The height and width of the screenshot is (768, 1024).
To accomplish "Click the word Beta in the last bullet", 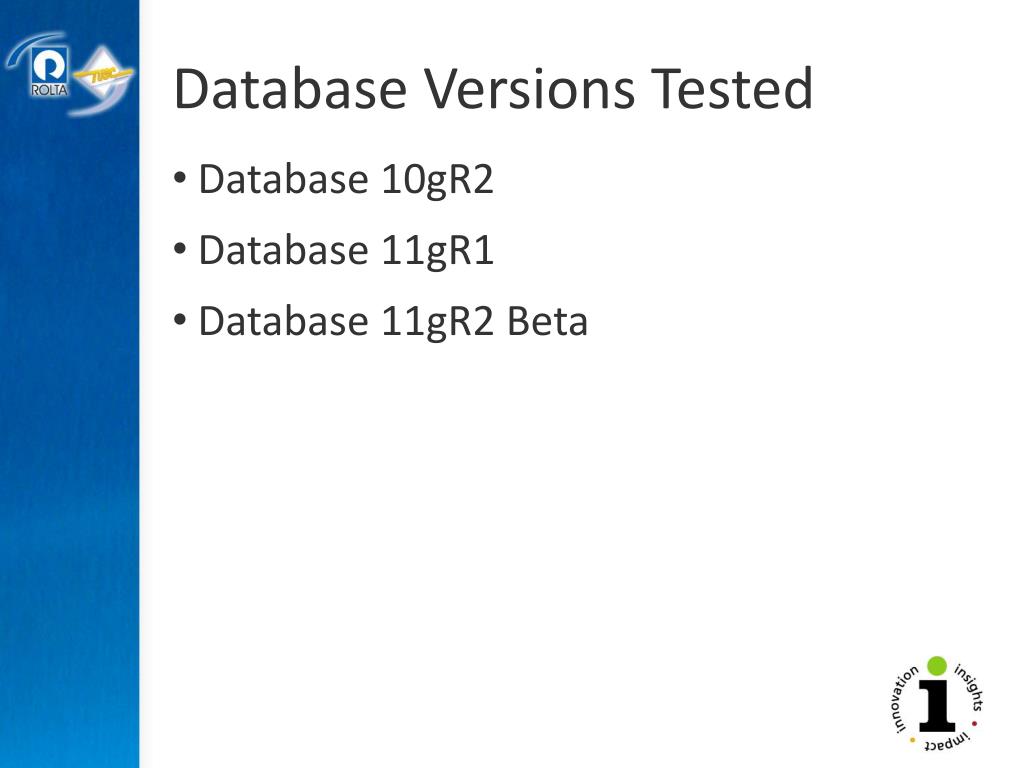I will coord(547,321).
